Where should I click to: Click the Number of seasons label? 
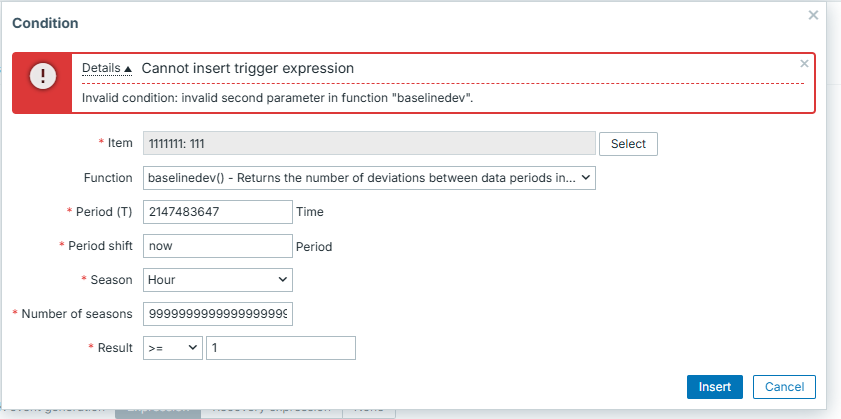[x=76, y=314]
